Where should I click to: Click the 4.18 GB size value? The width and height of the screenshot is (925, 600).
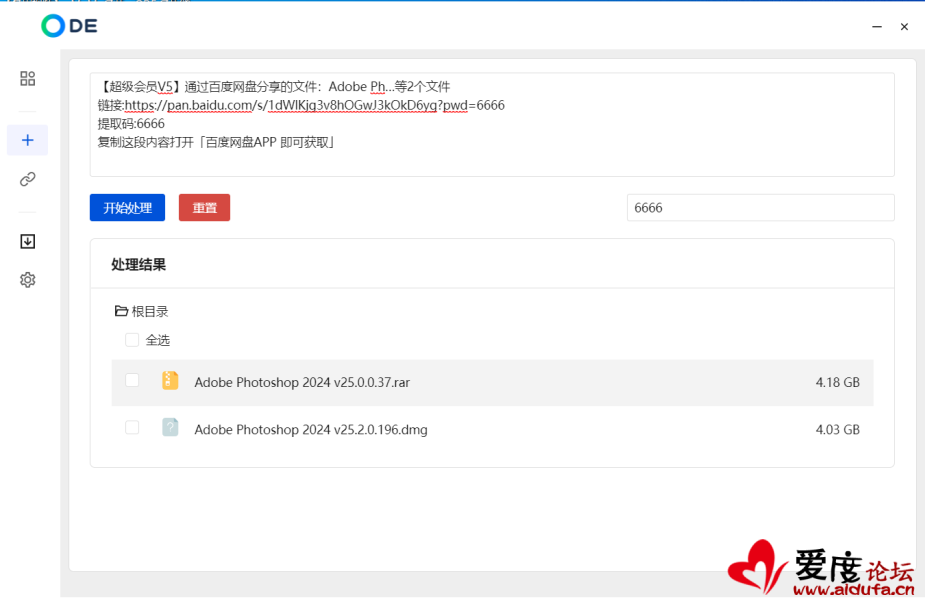[838, 382]
